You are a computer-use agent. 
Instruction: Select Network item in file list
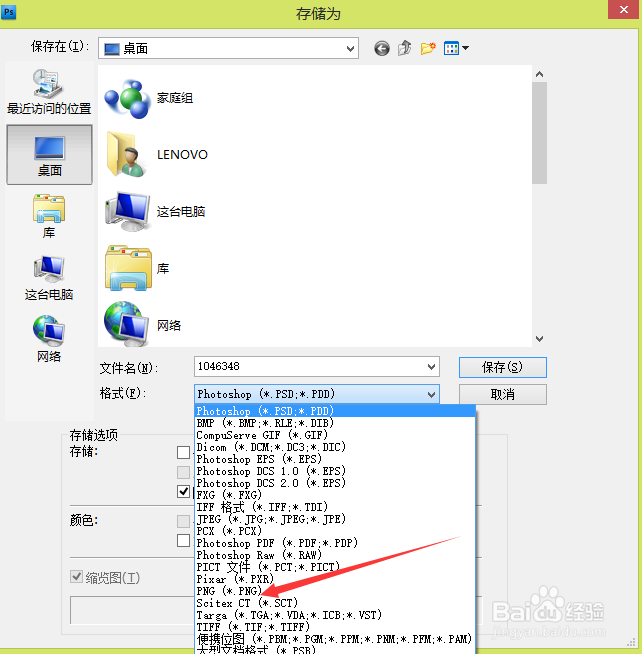pyautogui.click(x=143, y=324)
